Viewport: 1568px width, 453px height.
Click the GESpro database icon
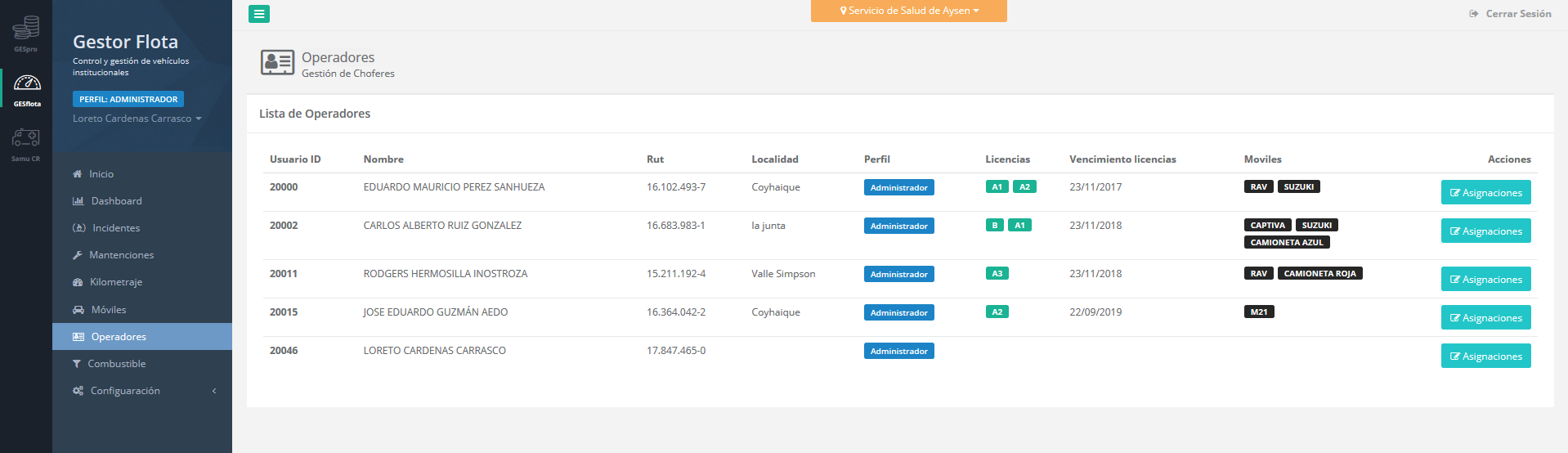click(25, 28)
